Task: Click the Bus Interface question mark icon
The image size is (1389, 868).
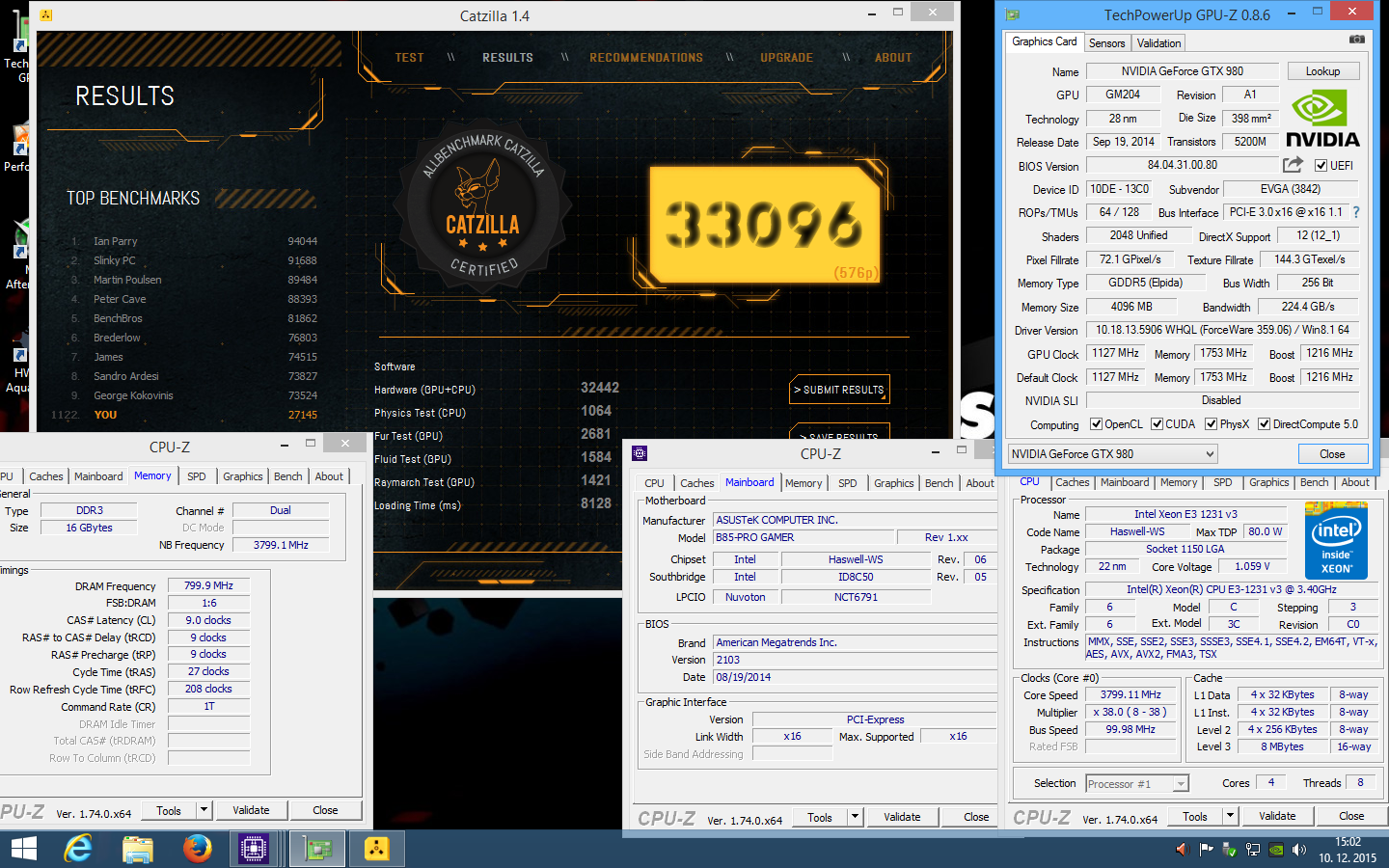Action: [x=1355, y=212]
